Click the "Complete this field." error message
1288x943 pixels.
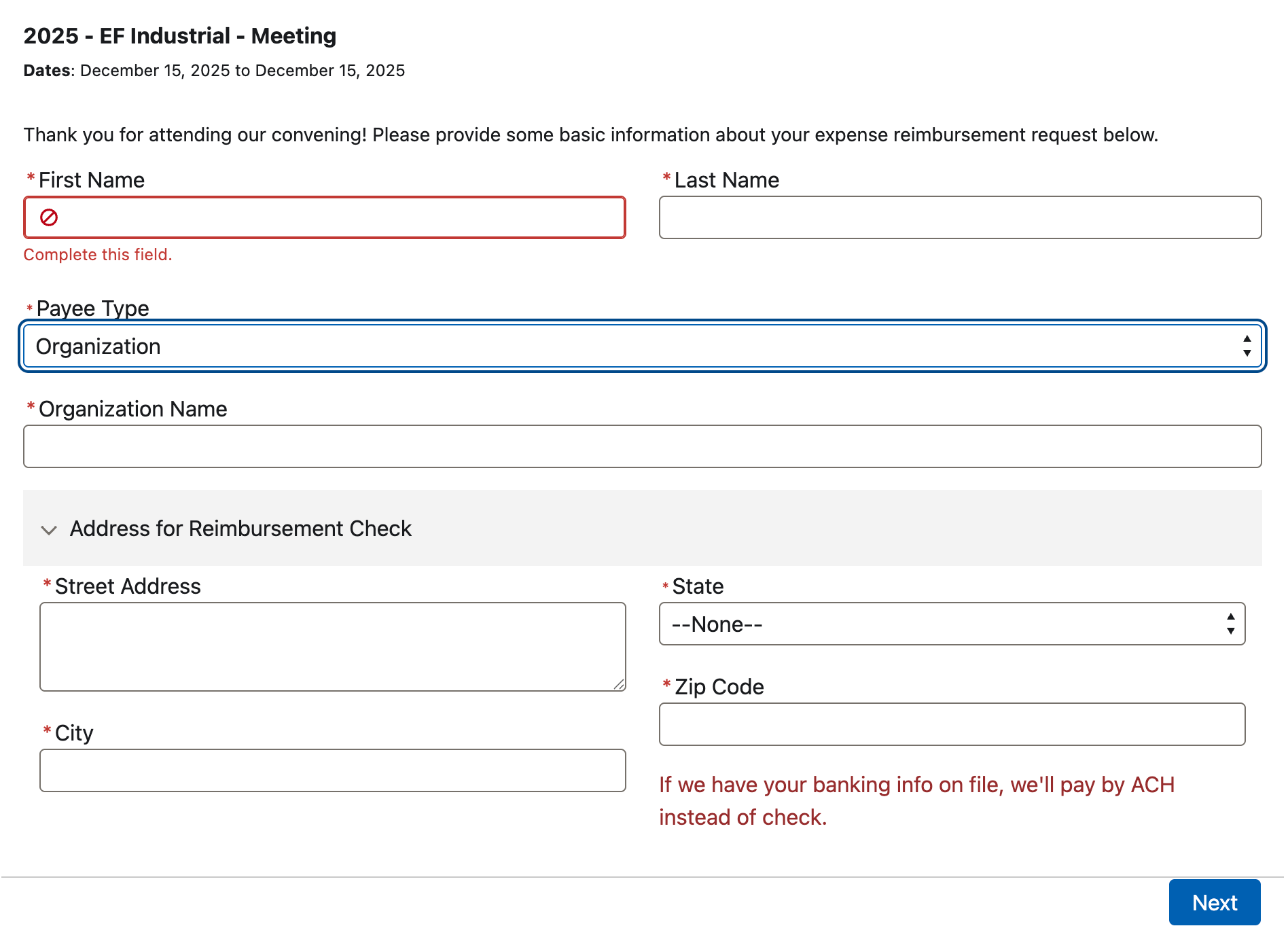pos(98,255)
